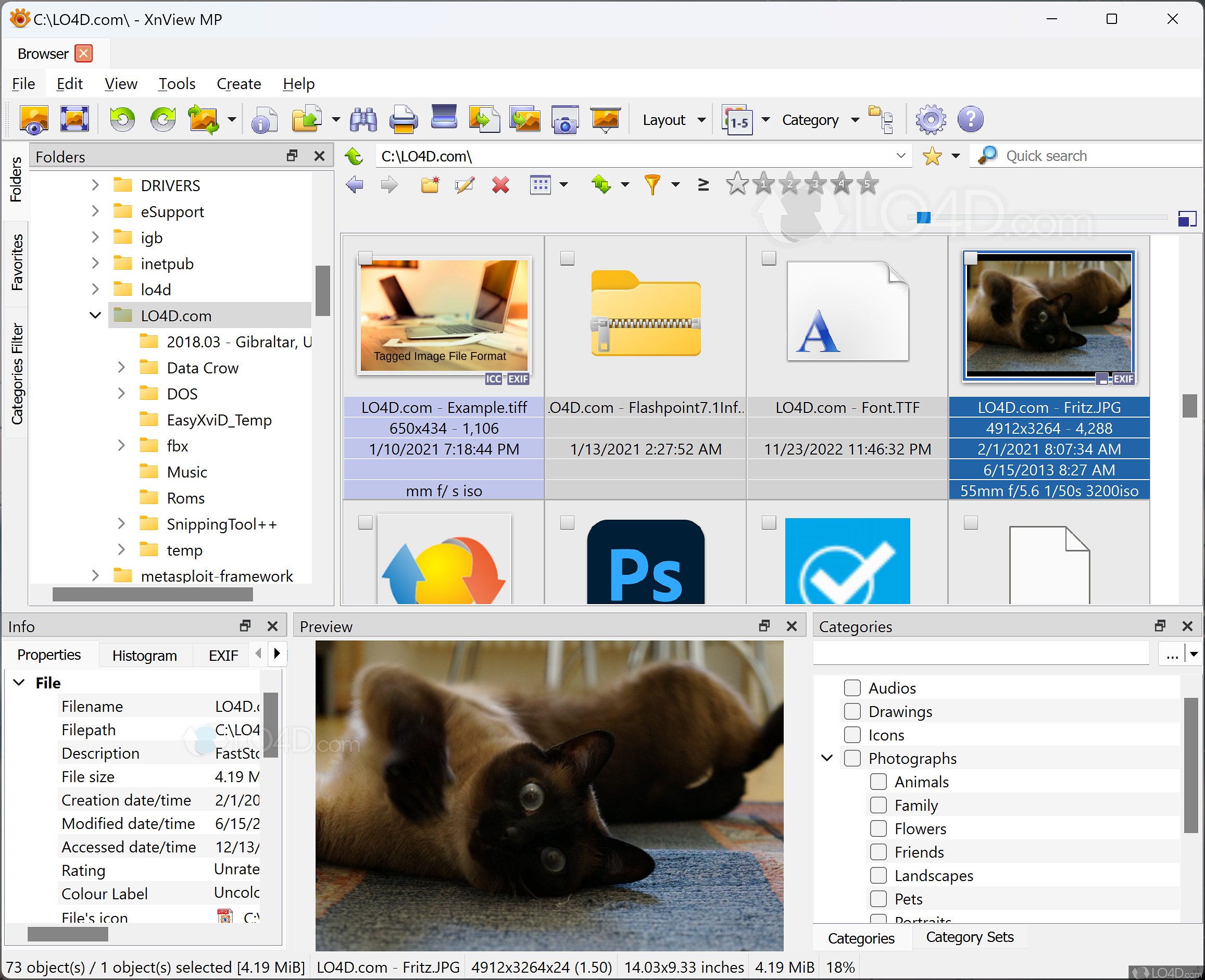Close the Browser tab
The width and height of the screenshot is (1205, 980).
click(83, 54)
